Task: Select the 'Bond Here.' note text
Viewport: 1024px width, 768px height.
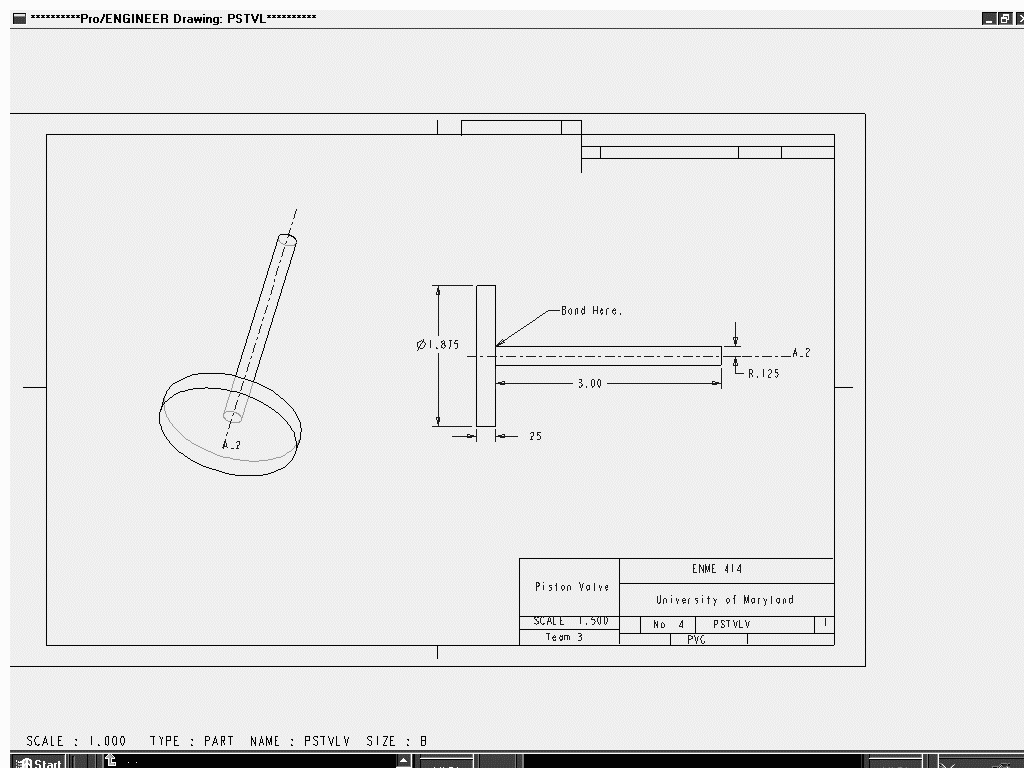Action: pyautogui.click(x=591, y=311)
